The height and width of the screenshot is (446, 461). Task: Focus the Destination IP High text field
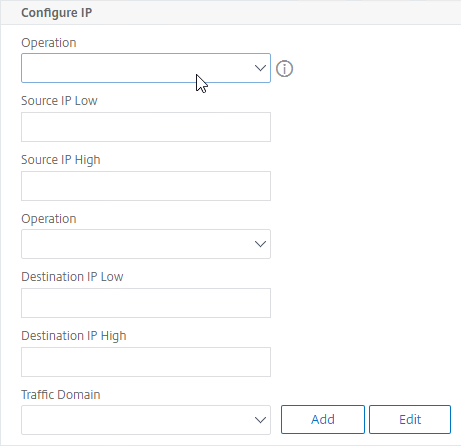tap(146, 362)
